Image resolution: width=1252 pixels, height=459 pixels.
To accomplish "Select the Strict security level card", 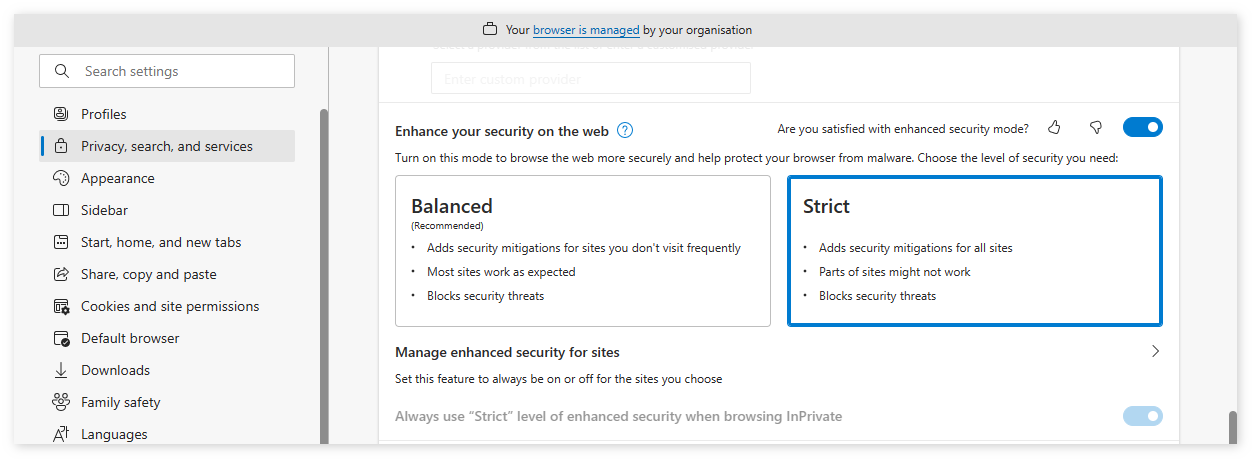I will 974,251.
